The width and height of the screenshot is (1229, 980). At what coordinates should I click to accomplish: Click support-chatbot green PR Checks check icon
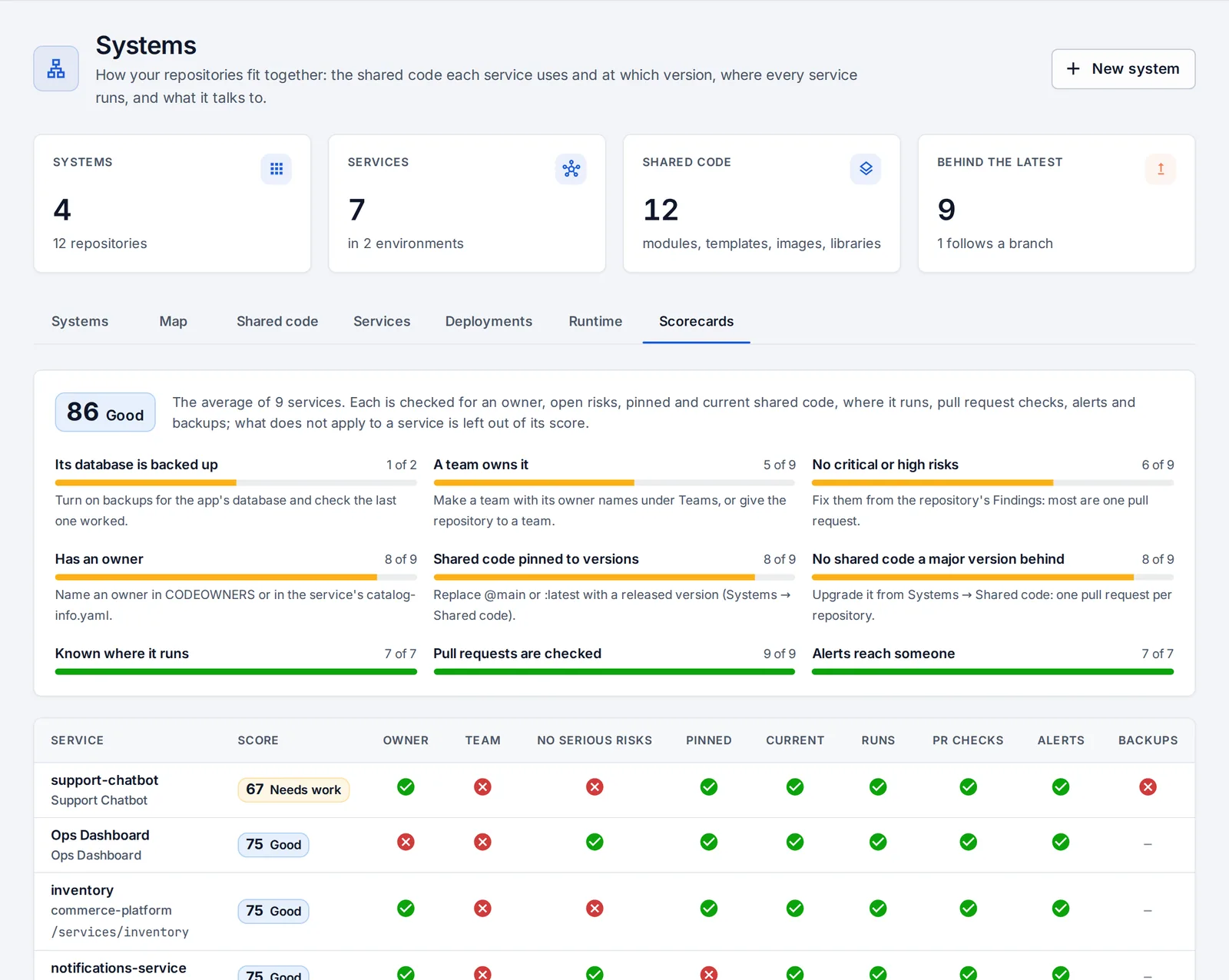point(968,786)
